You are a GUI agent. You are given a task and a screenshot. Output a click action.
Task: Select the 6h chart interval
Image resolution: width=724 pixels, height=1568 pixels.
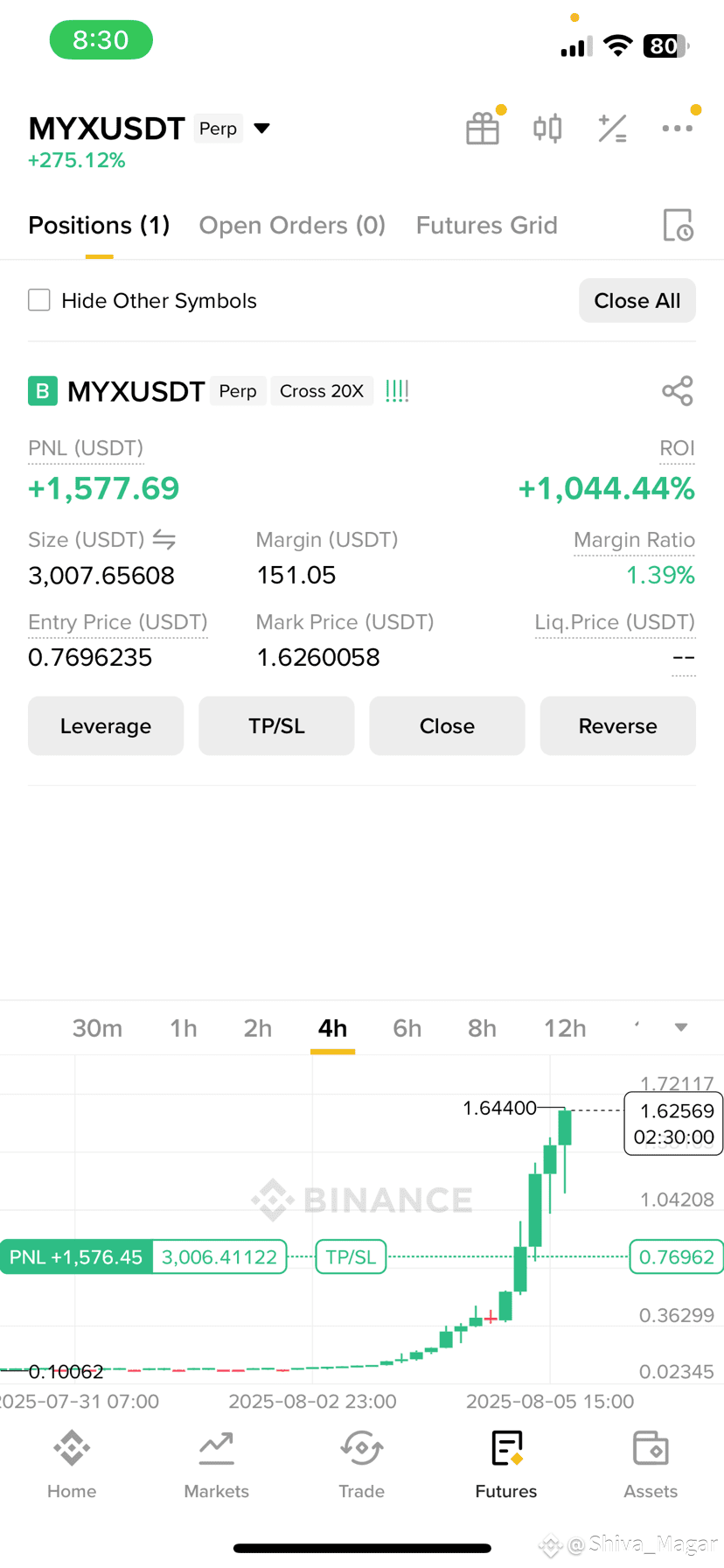point(407,1028)
